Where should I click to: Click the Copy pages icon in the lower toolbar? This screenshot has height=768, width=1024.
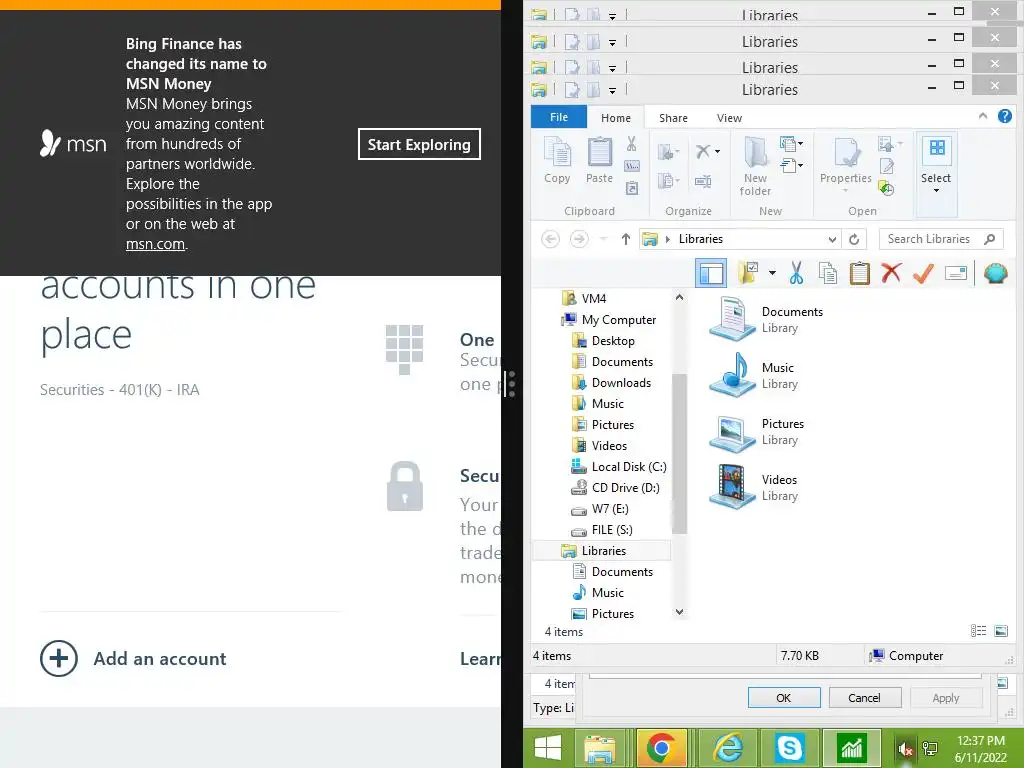[x=828, y=273]
